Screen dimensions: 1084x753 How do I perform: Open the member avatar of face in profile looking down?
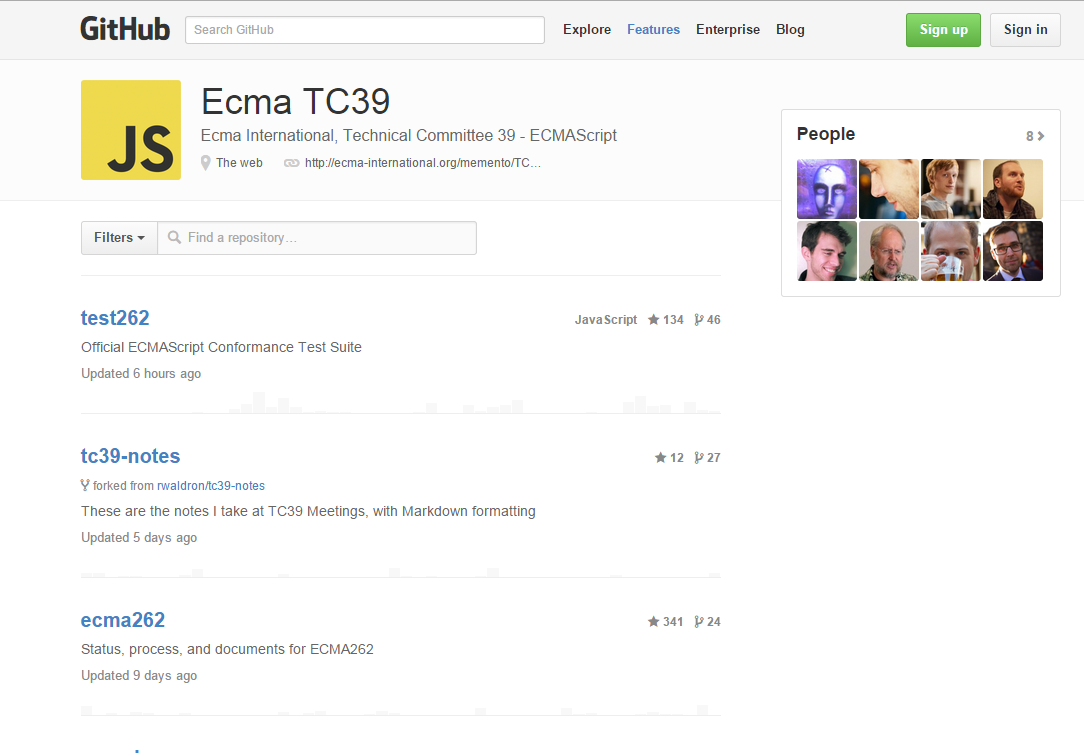tap(889, 189)
